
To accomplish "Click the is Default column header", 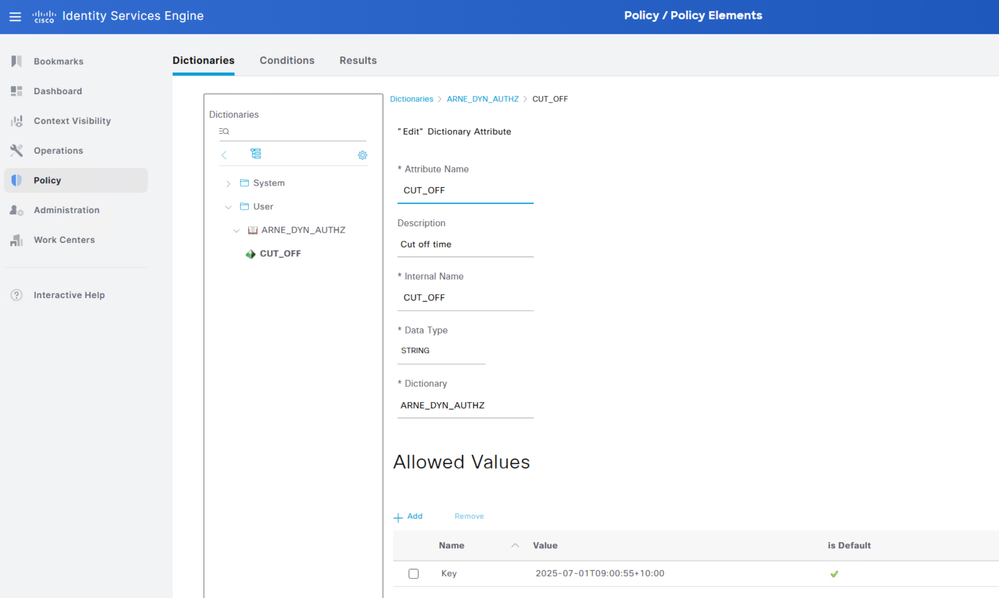I will coord(849,546).
